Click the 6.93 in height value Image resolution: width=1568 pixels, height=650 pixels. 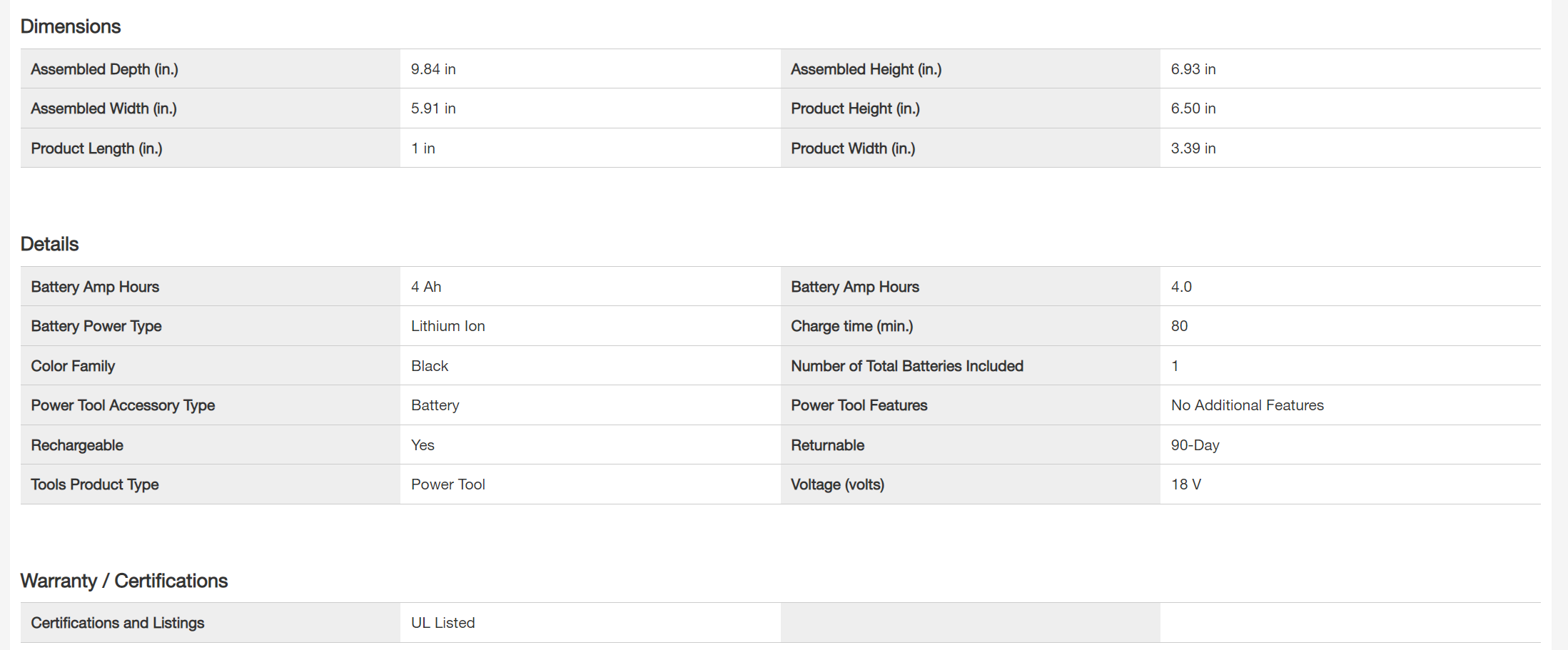(1193, 69)
